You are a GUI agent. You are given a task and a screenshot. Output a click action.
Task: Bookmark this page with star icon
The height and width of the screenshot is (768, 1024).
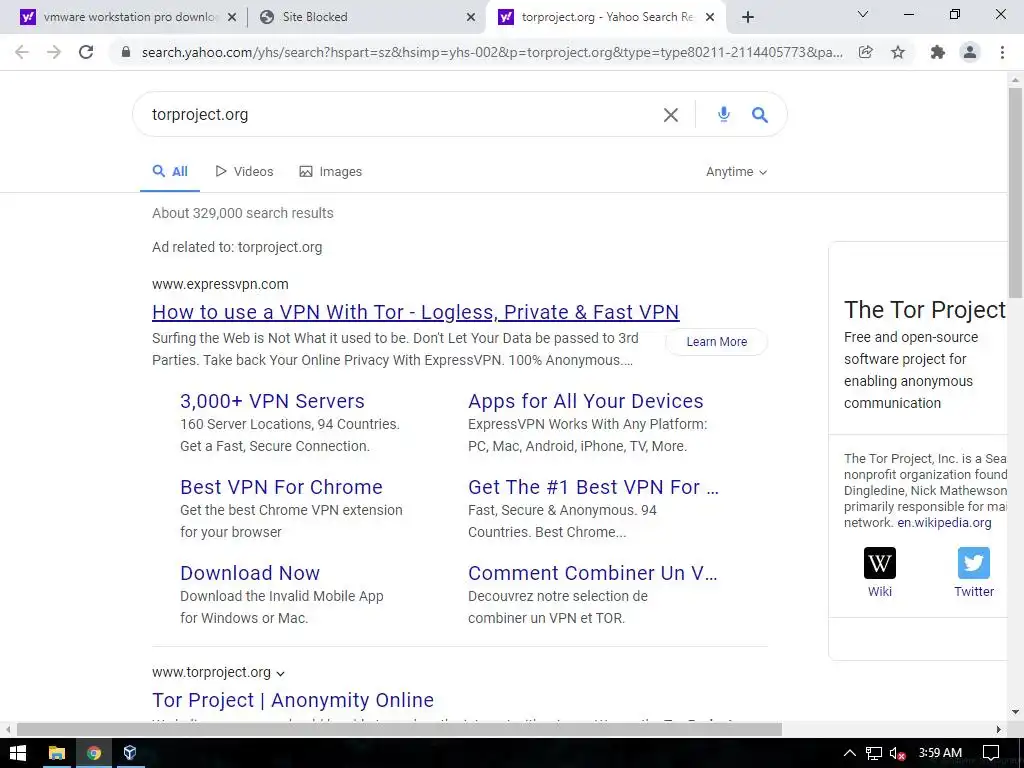898,52
